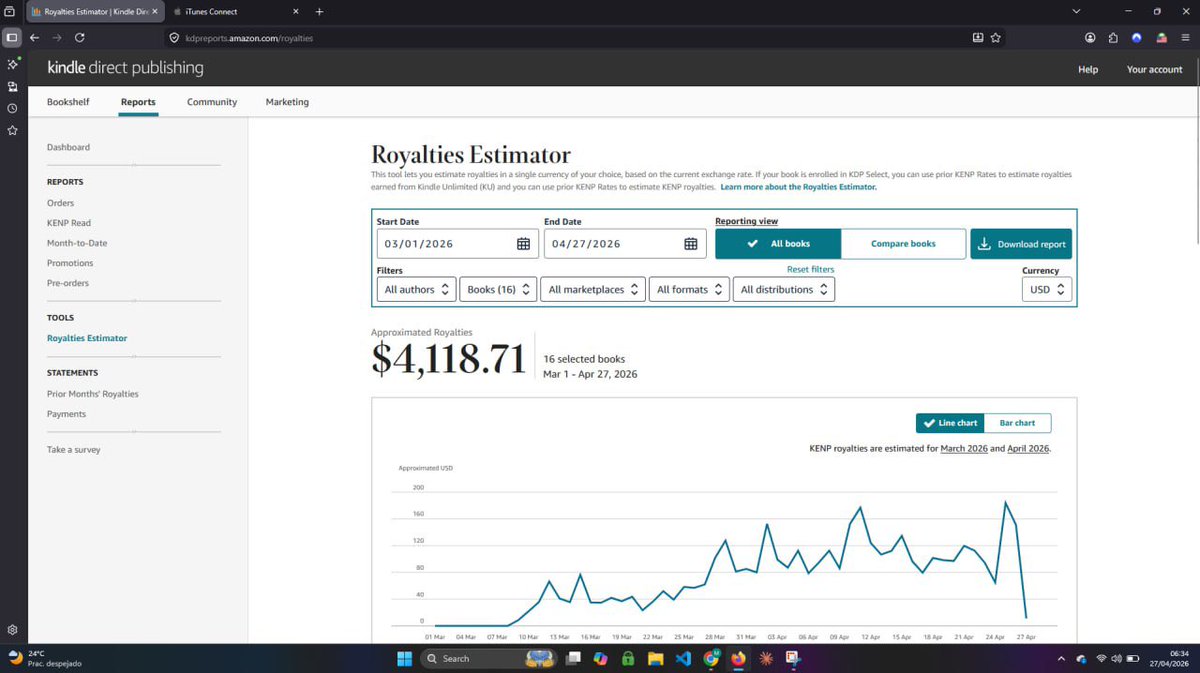The image size is (1200, 673).
Task: Click the April 2026 KENP link
Action: pos(1028,449)
